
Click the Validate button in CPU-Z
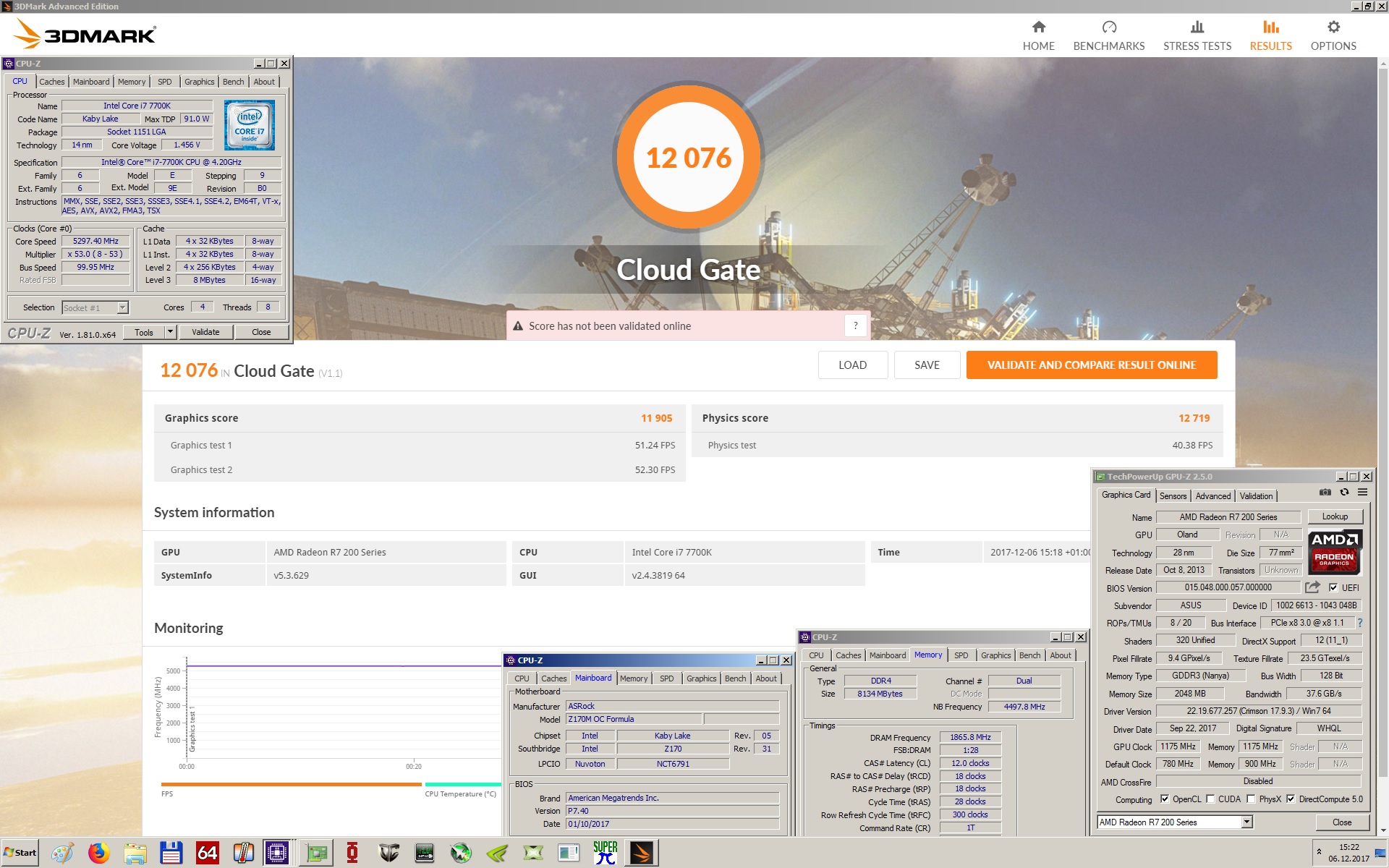pos(205,332)
